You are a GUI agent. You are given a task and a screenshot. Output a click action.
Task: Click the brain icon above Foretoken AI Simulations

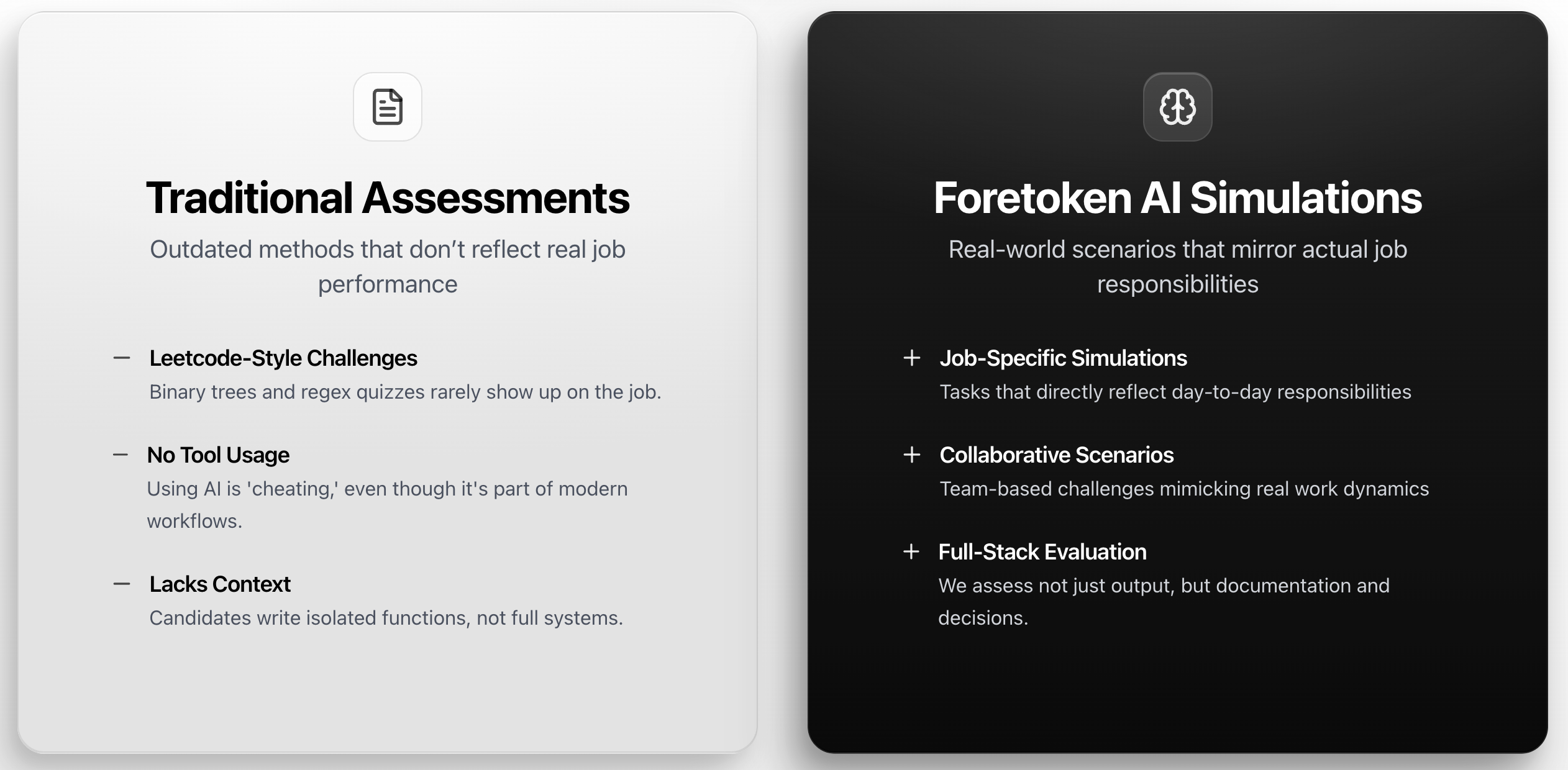click(x=1177, y=107)
